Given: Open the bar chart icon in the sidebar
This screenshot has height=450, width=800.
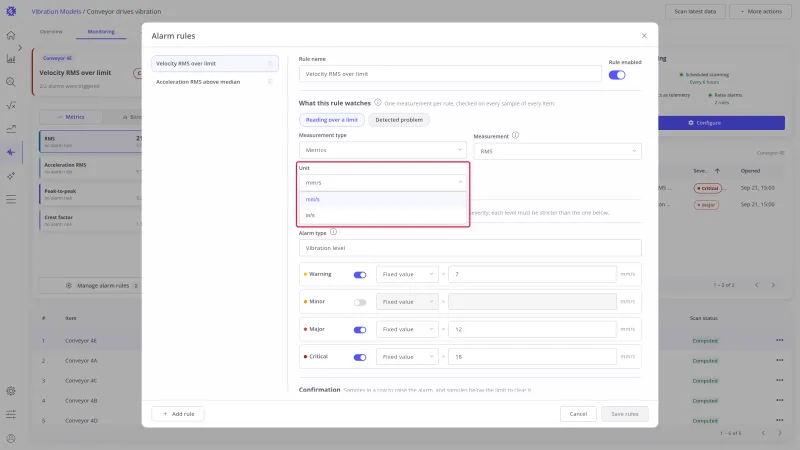Looking at the screenshot, I should (x=11, y=59).
